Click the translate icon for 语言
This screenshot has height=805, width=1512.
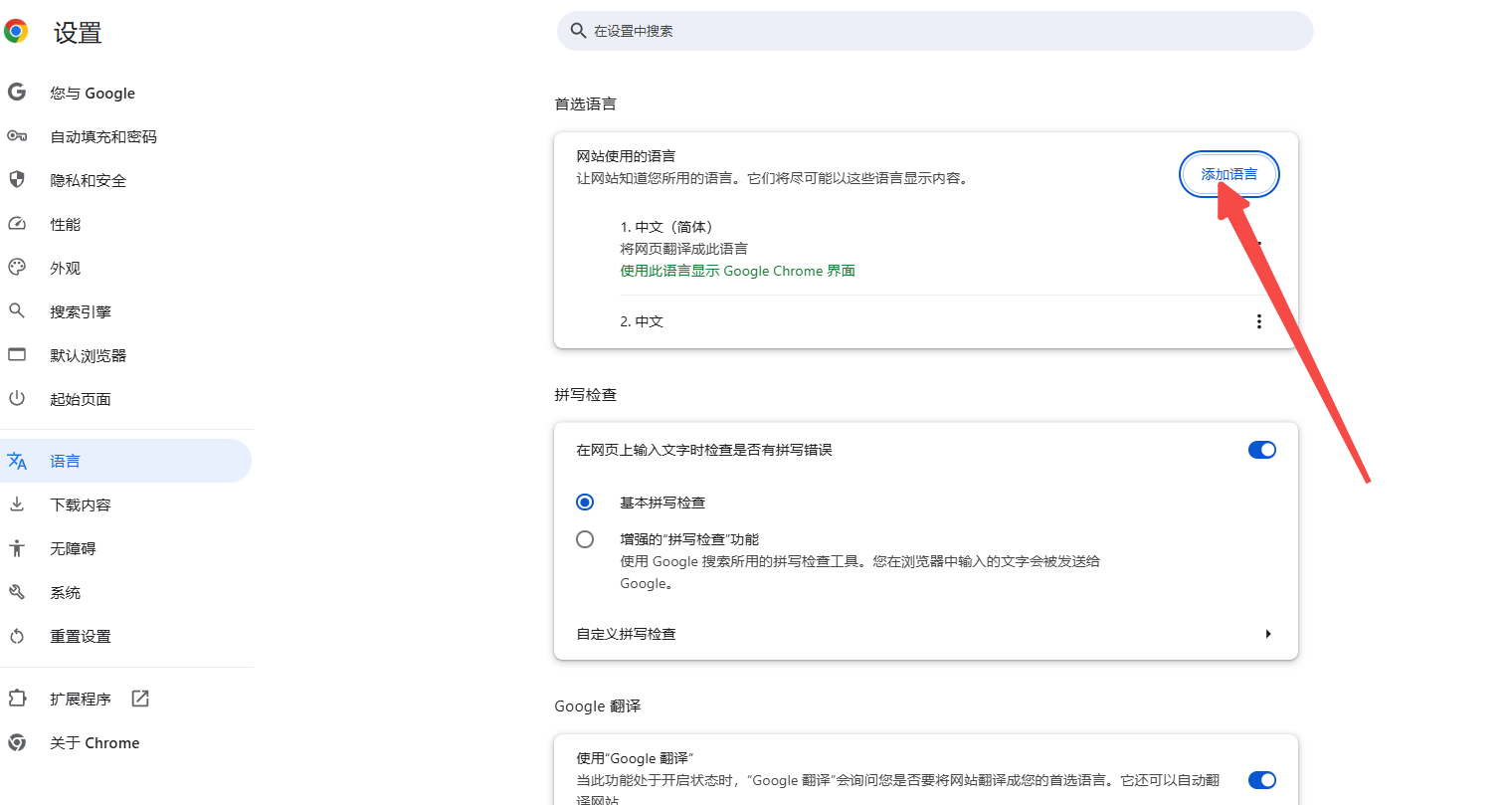17,461
